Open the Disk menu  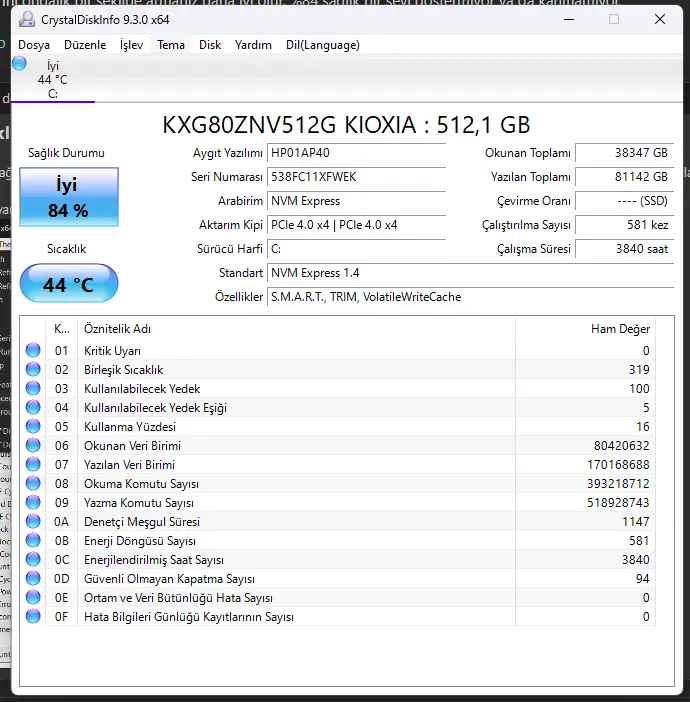(210, 45)
